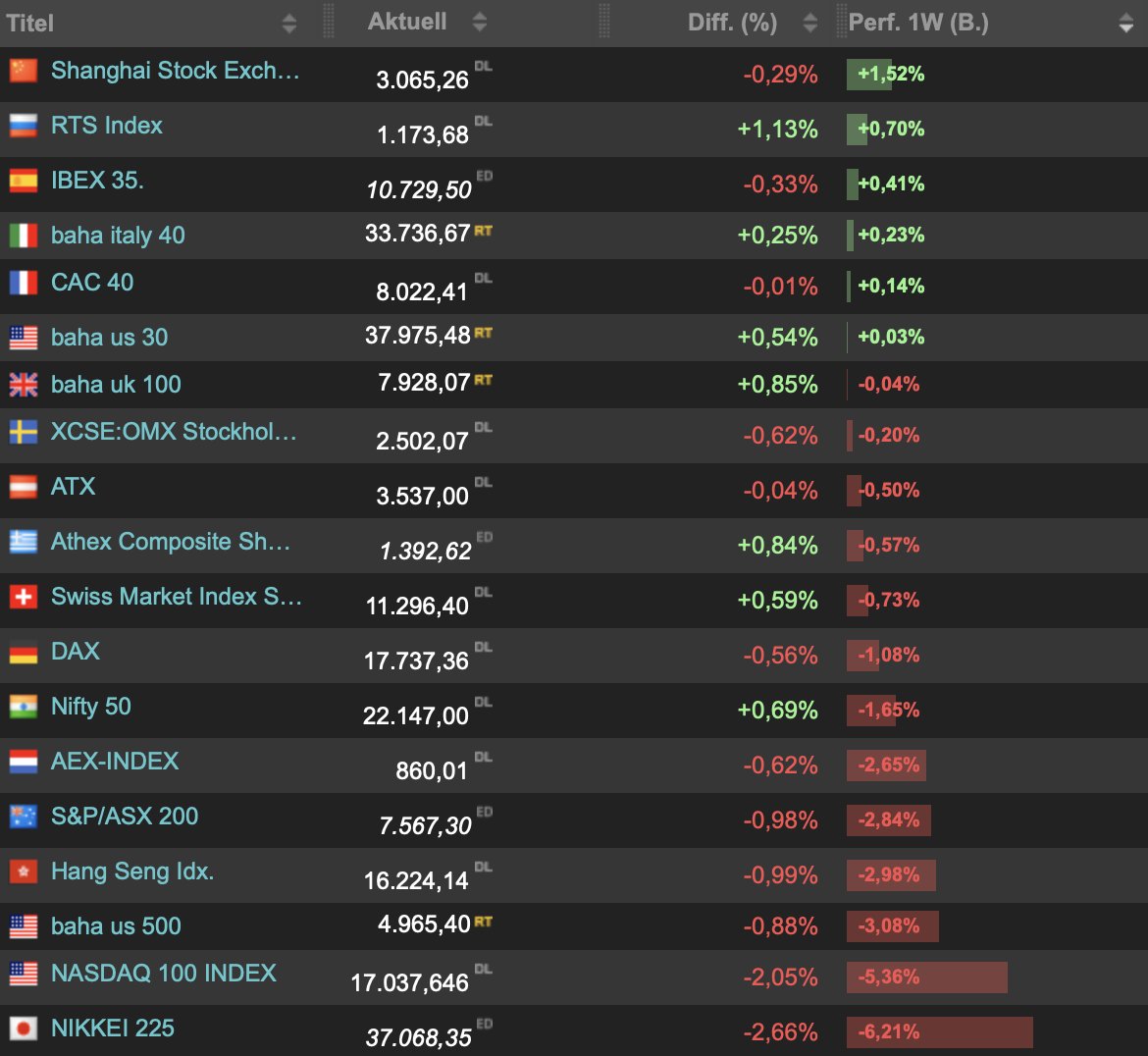This screenshot has width=1148, height=1056.
Task: Click the column resize grip before Aktuell header
Action: (x=328, y=21)
